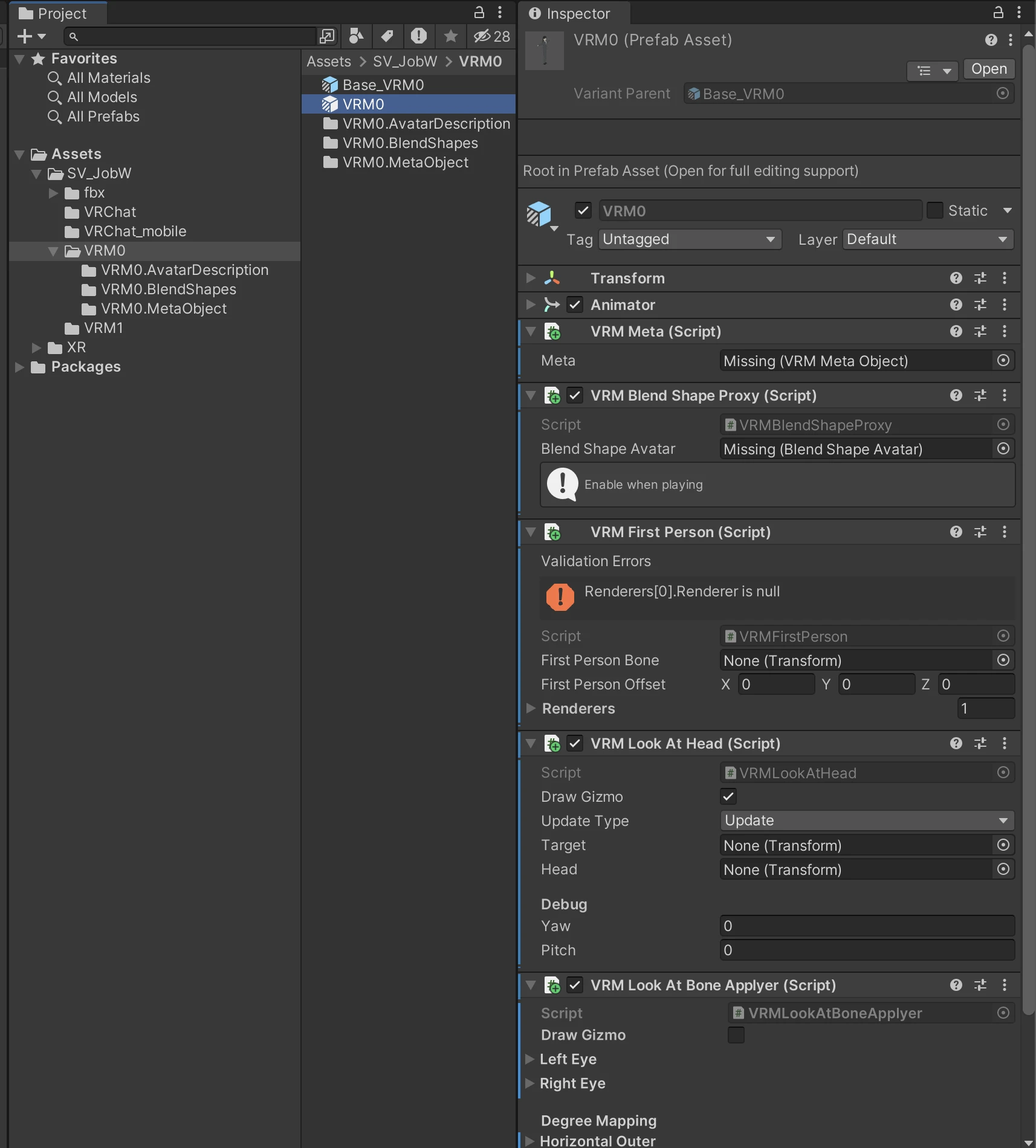Open VRM Meta component context menu
Screen dimensions: 1036x1148
pyautogui.click(x=1005, y=331)
